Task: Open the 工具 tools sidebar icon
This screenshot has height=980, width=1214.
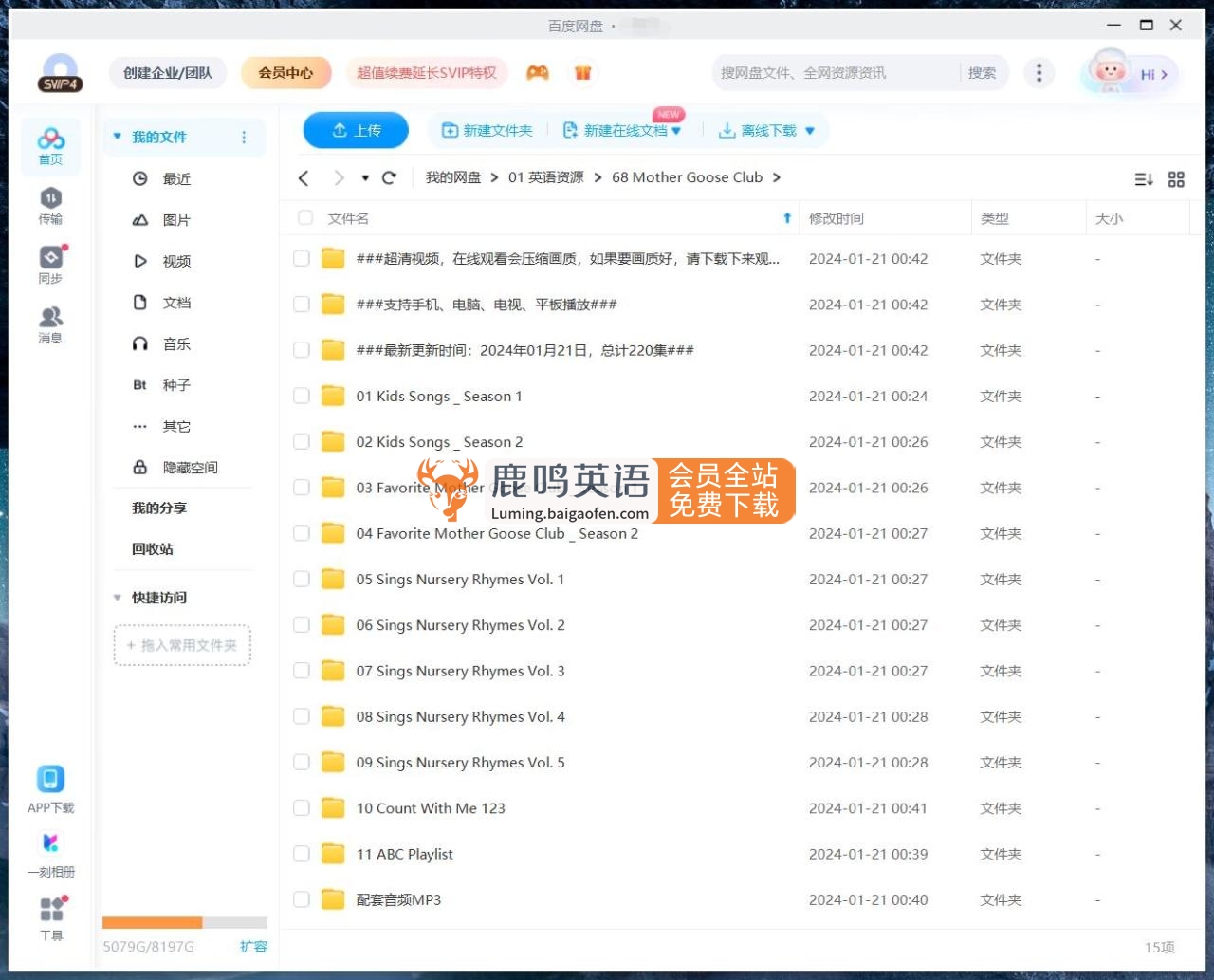Action: tap(51, 917)
